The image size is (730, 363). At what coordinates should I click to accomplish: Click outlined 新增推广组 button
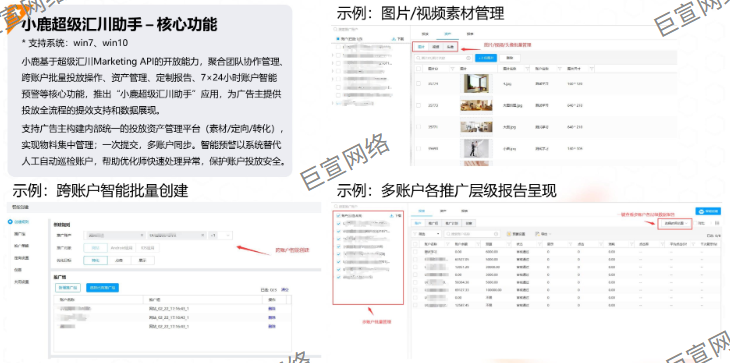68,288
